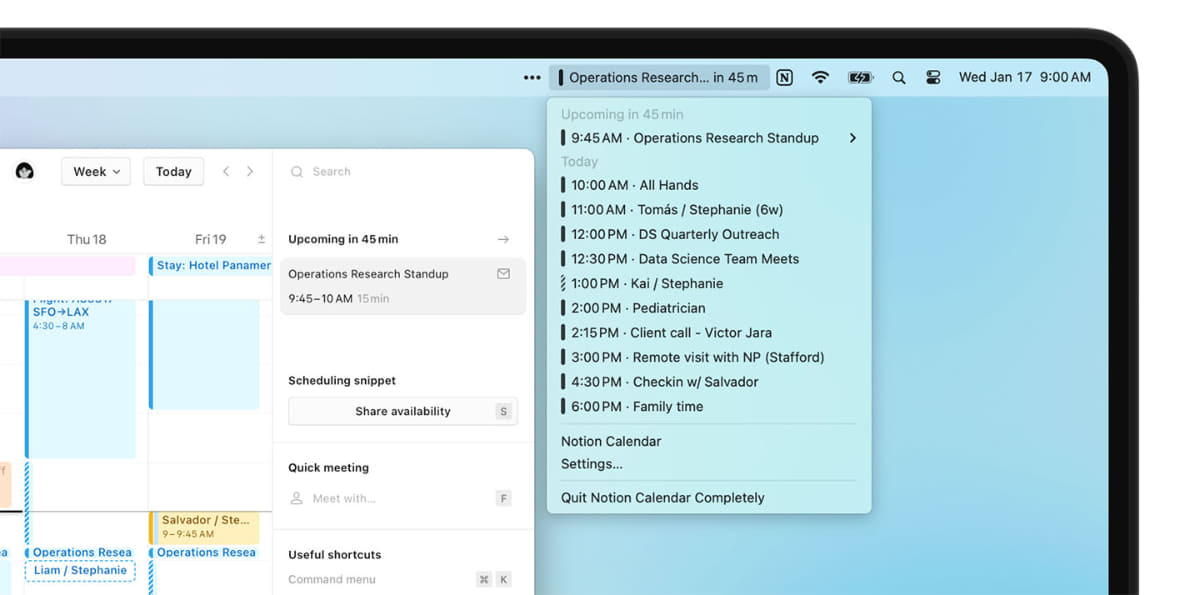Expand the 9:45 AM Operations Research Standup submenu arrow
The image size is (1200, 595).
pos(853,138)
